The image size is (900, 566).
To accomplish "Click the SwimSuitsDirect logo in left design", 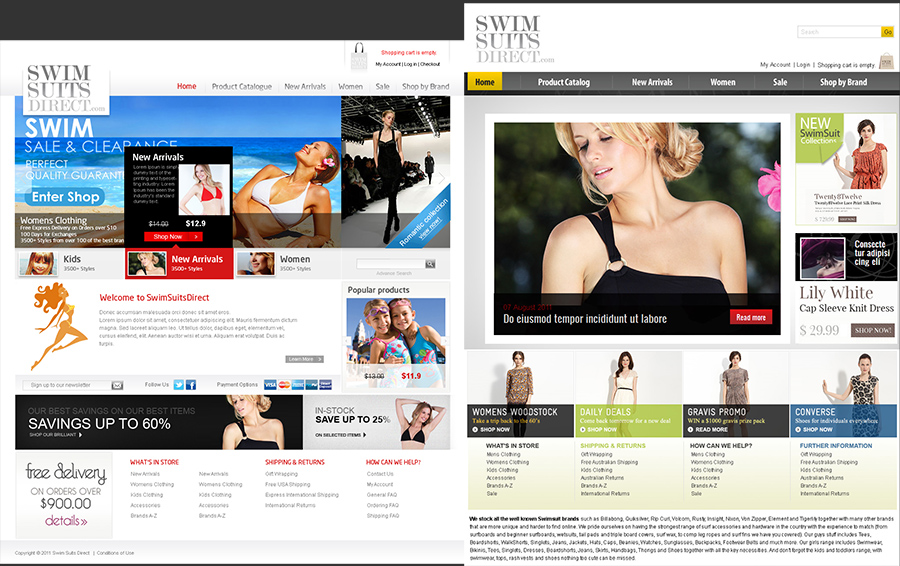I will pos(66,88).
